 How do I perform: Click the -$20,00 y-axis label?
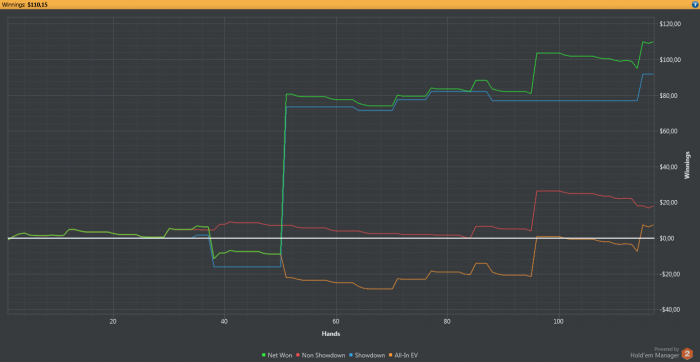(670, 274)
